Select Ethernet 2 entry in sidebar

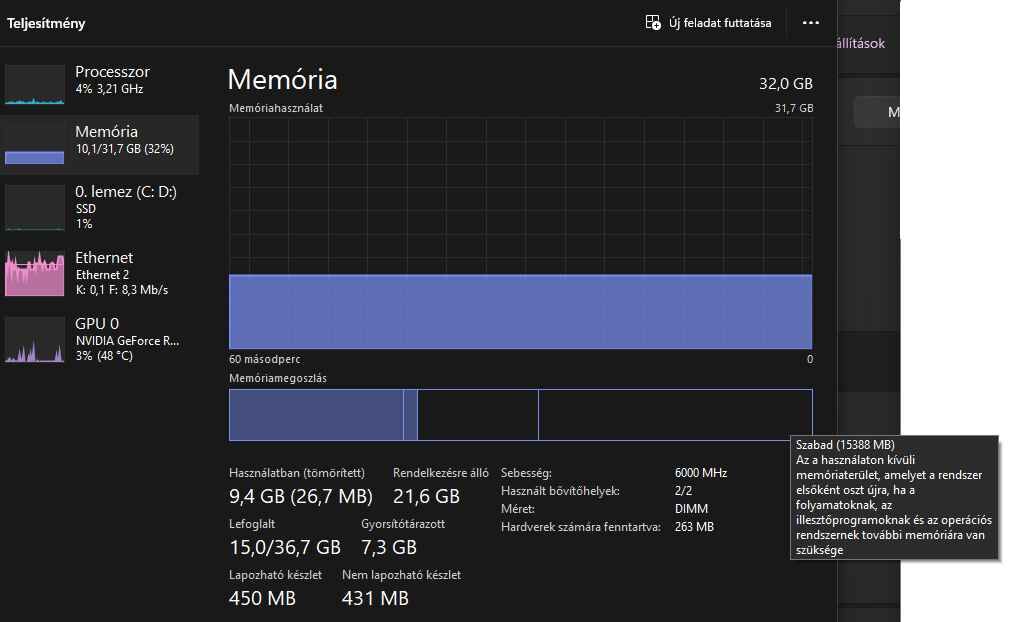tap(100, 273)
